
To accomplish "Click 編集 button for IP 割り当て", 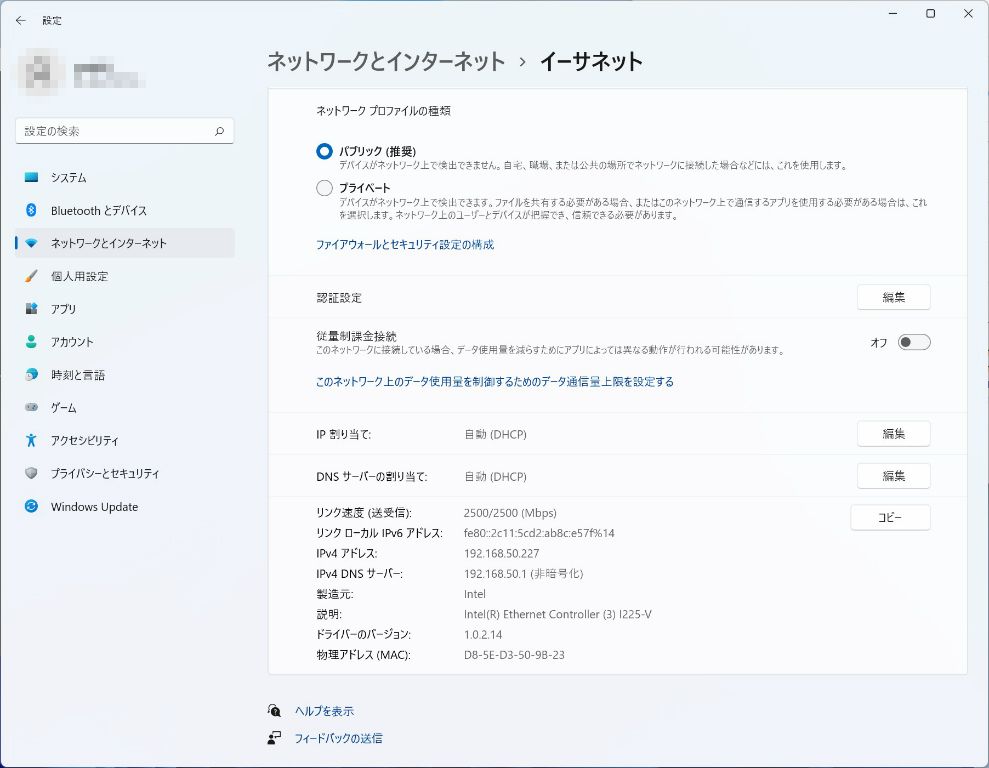I will click(893, 434).
